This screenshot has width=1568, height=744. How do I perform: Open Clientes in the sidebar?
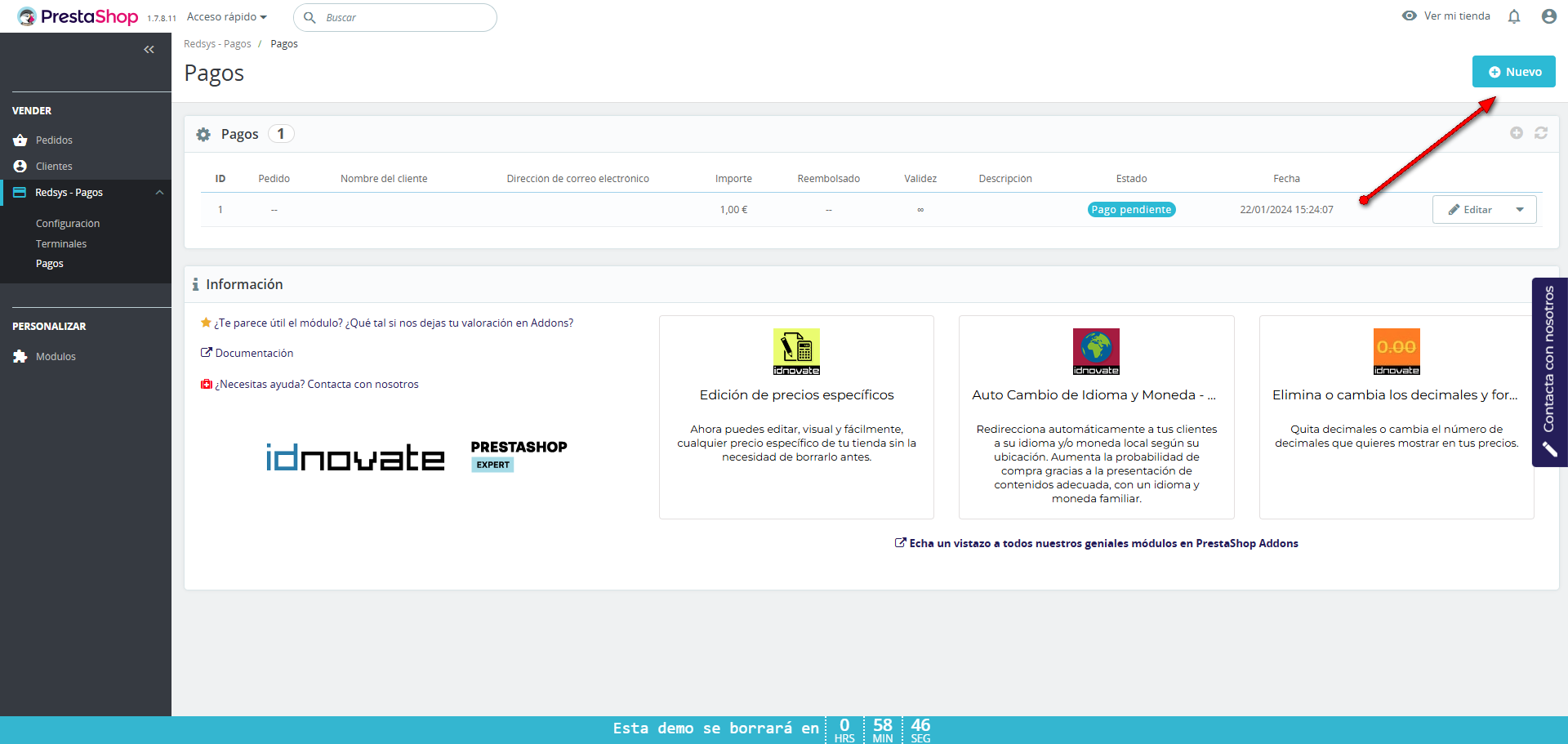54,167
